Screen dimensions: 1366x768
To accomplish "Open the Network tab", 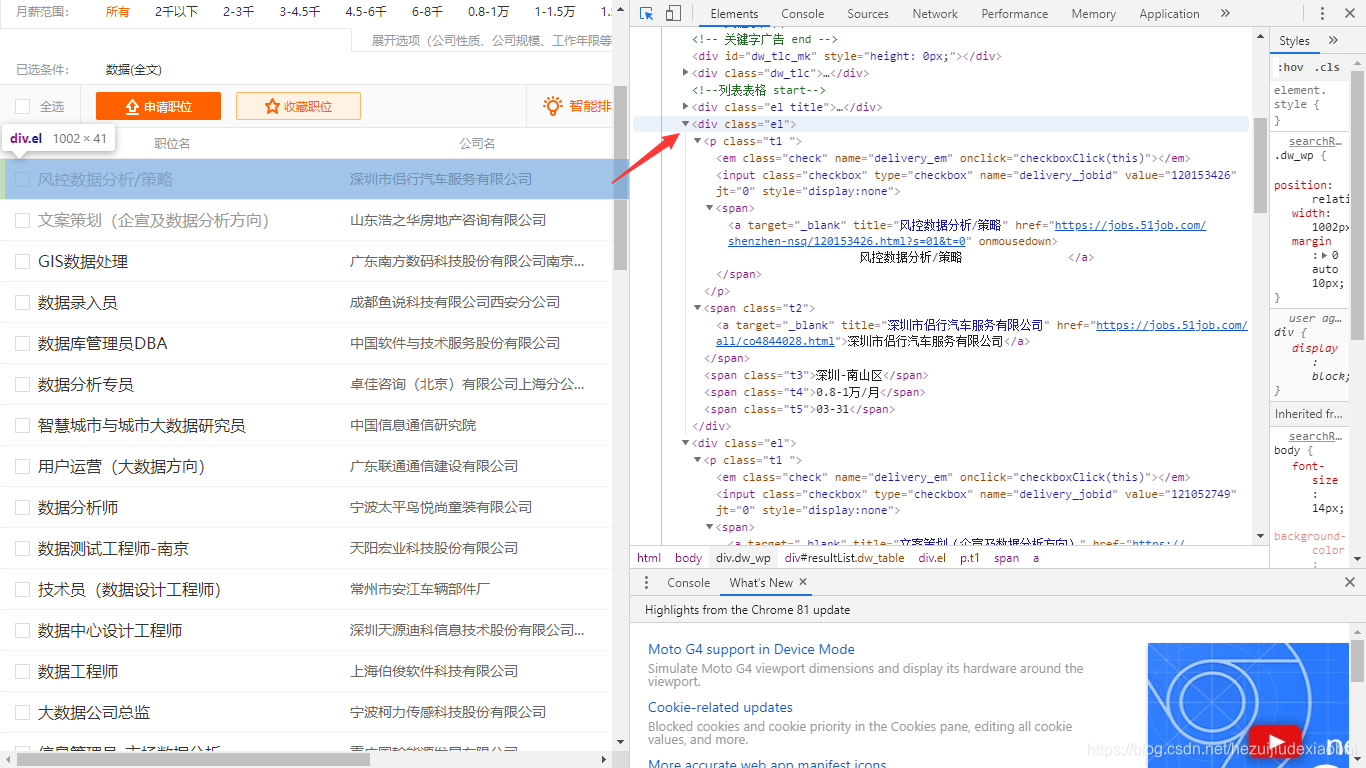I will [935, 14].
